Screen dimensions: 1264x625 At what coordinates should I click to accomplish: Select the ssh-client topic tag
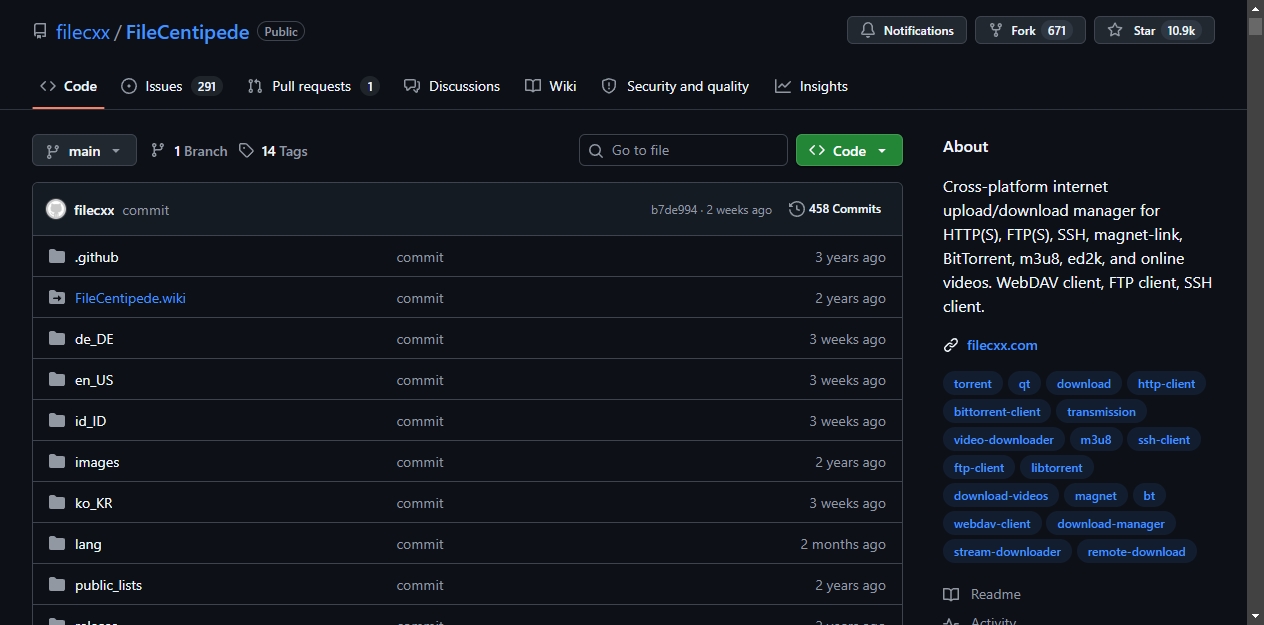pyautogui.click(x=1164, y=440)
